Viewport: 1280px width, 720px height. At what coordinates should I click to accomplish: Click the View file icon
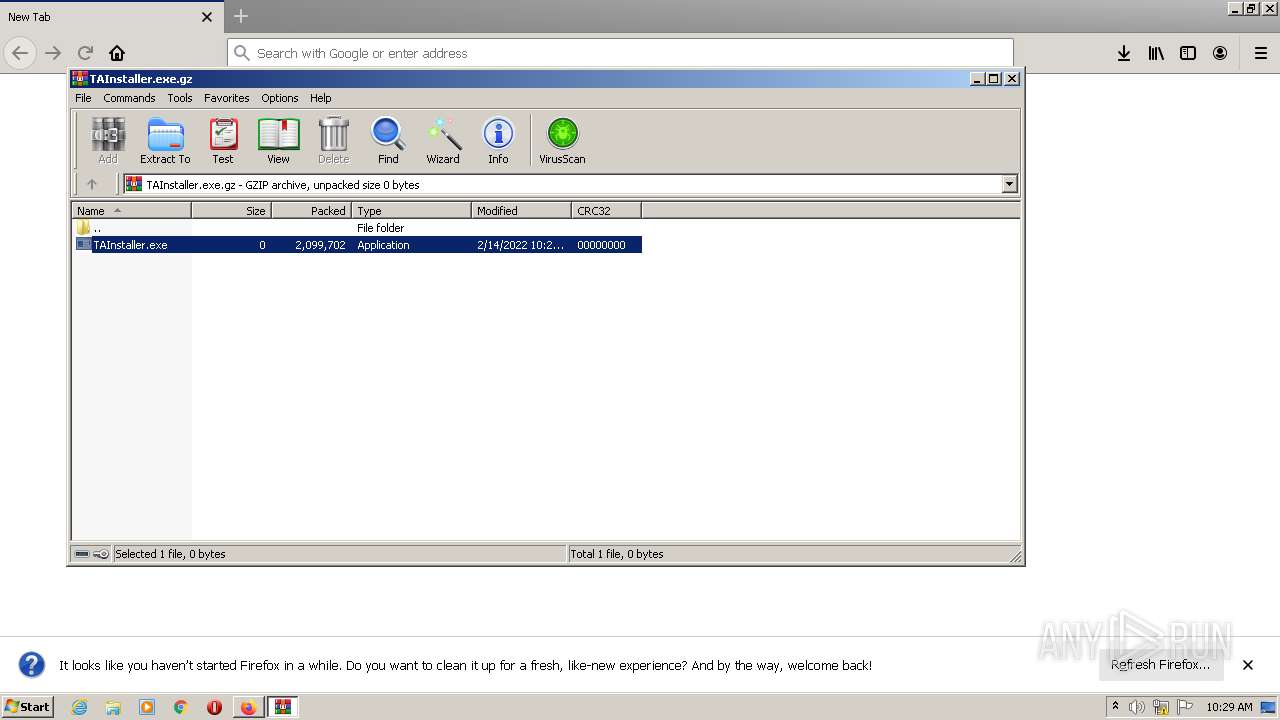point(278,140)
